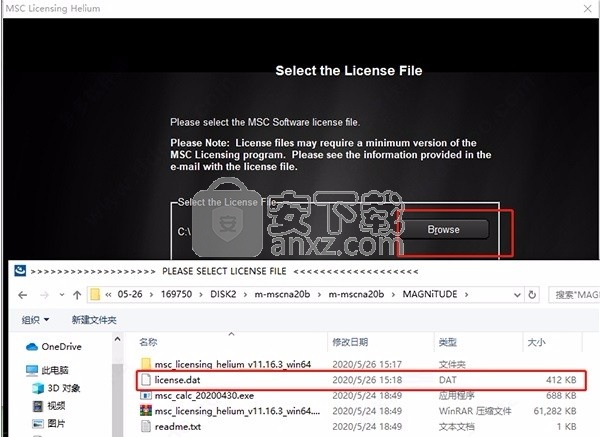The width and height of the screenshot is (600, 437).
Task: Go forward in the file dialog
Action: tap(44, 295)
